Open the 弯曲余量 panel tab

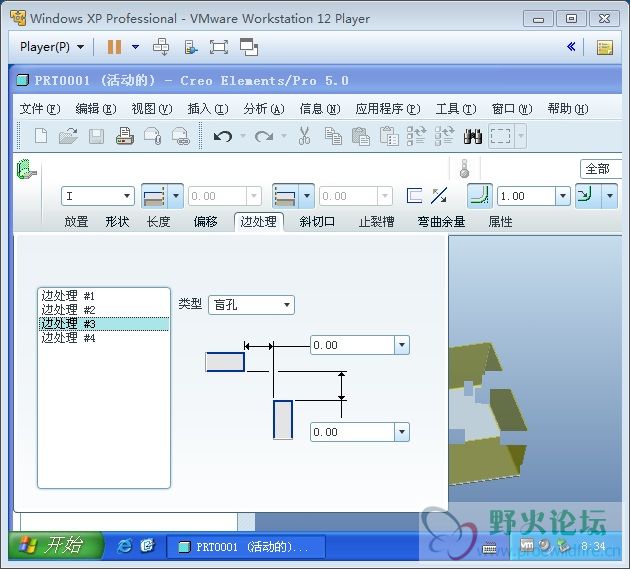click(442, 222)
